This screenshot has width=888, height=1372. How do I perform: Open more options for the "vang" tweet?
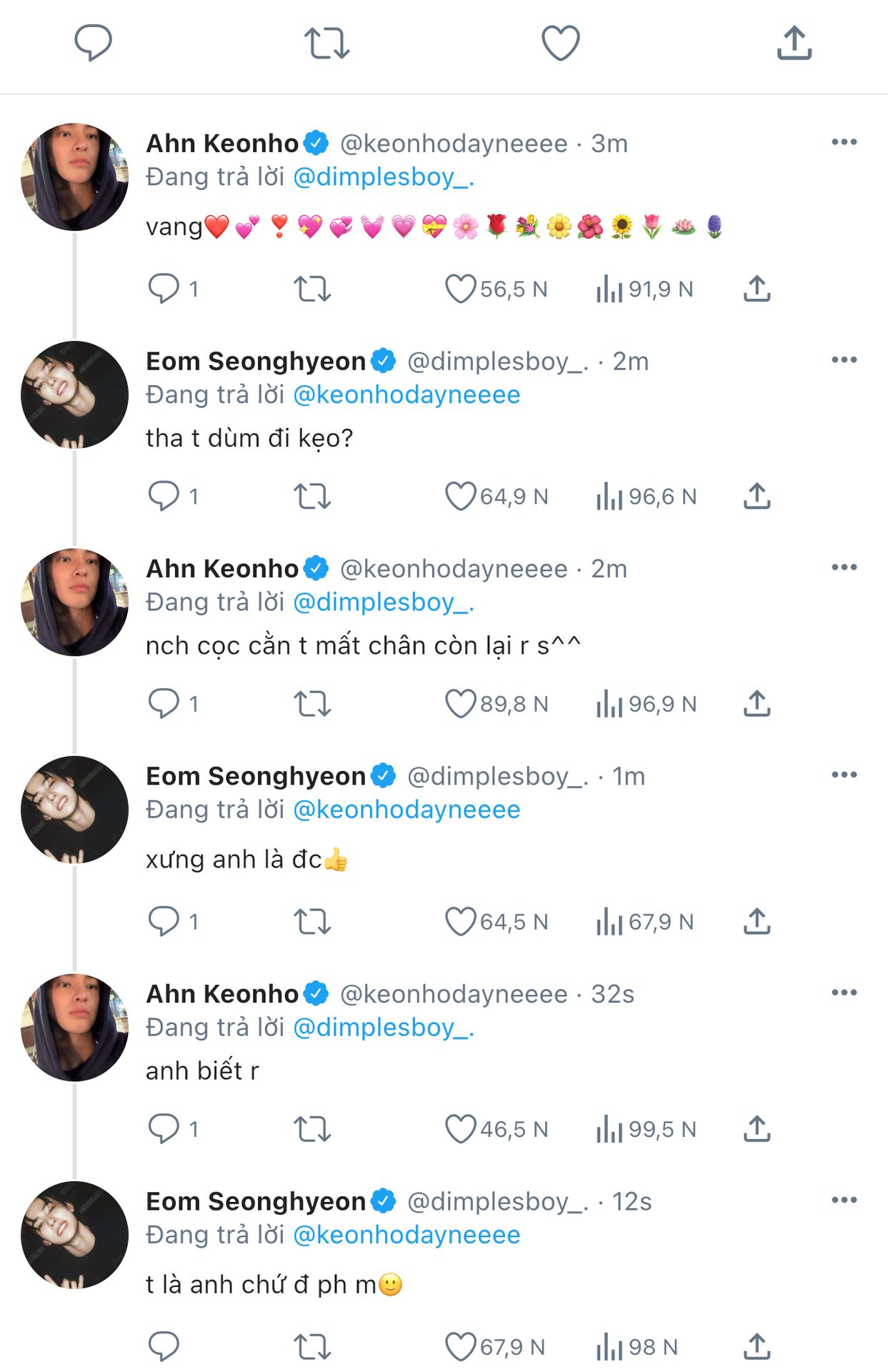coord(844,142)
